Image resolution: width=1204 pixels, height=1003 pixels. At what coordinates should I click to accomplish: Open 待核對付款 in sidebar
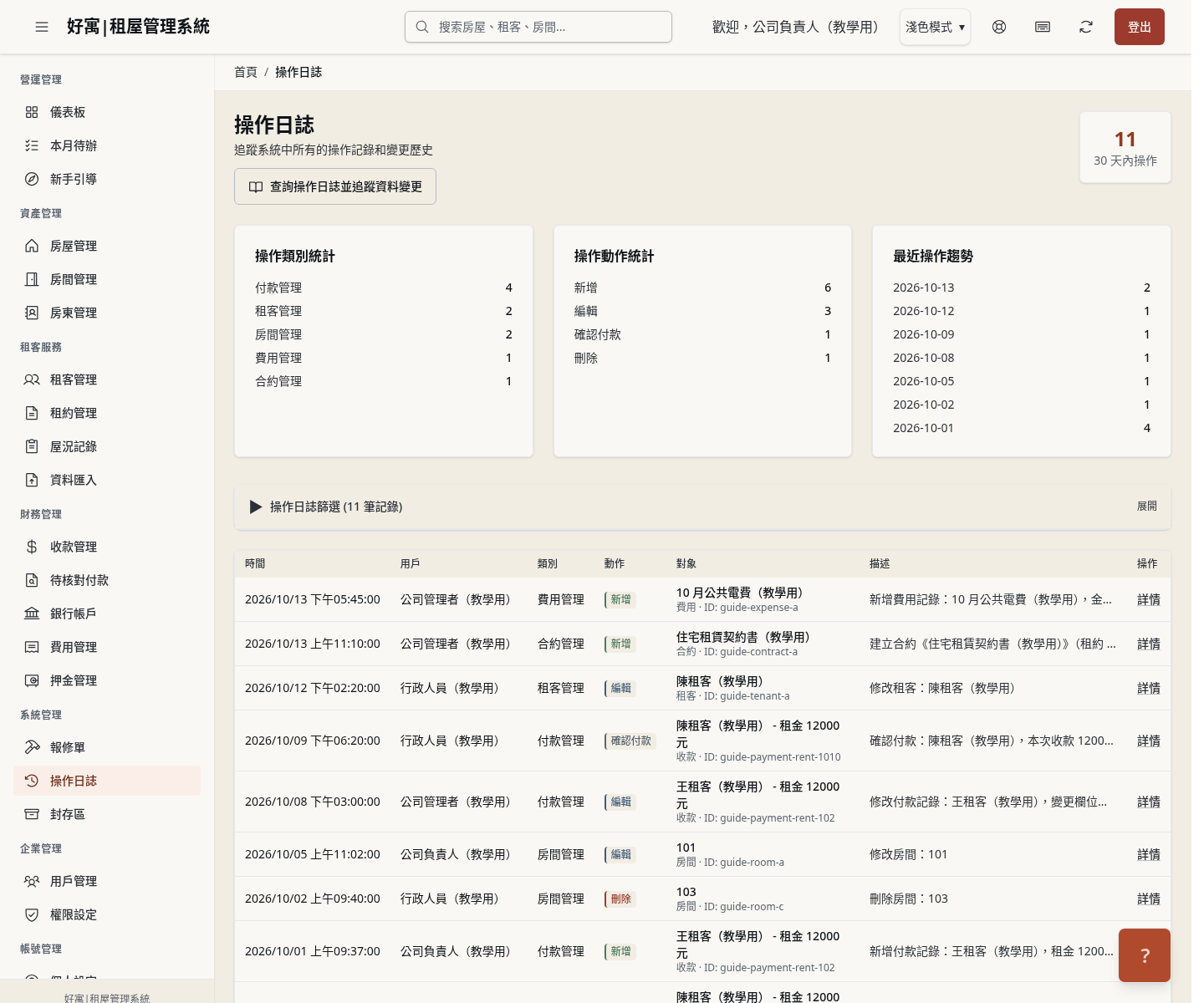[x=107, y=580]
